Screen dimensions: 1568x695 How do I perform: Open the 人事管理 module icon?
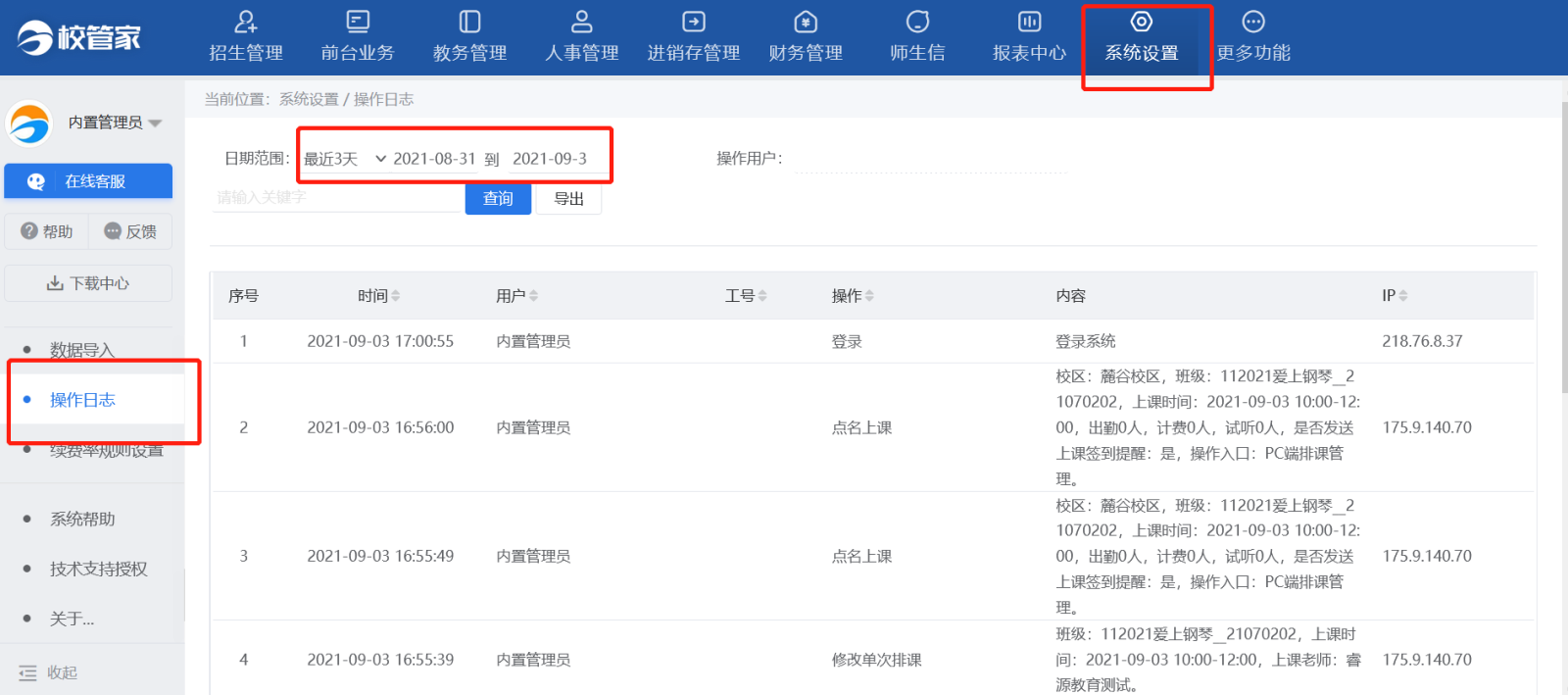[582, 22]
